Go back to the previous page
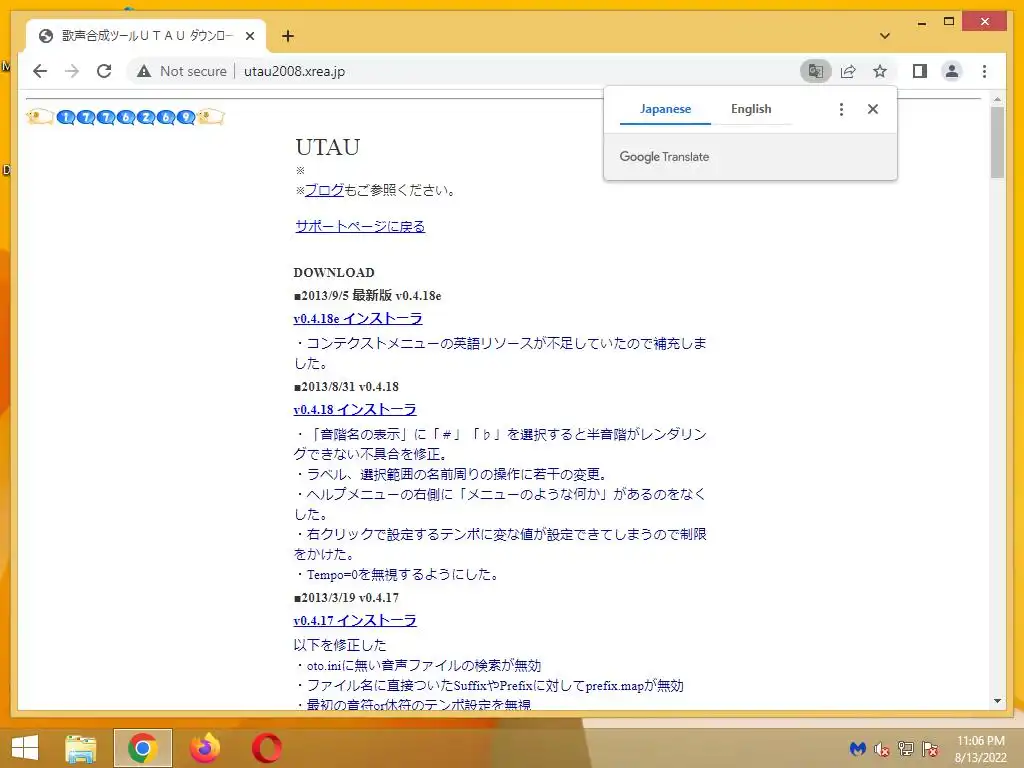This screenshot has width=1024, height=768. (40, 71)
